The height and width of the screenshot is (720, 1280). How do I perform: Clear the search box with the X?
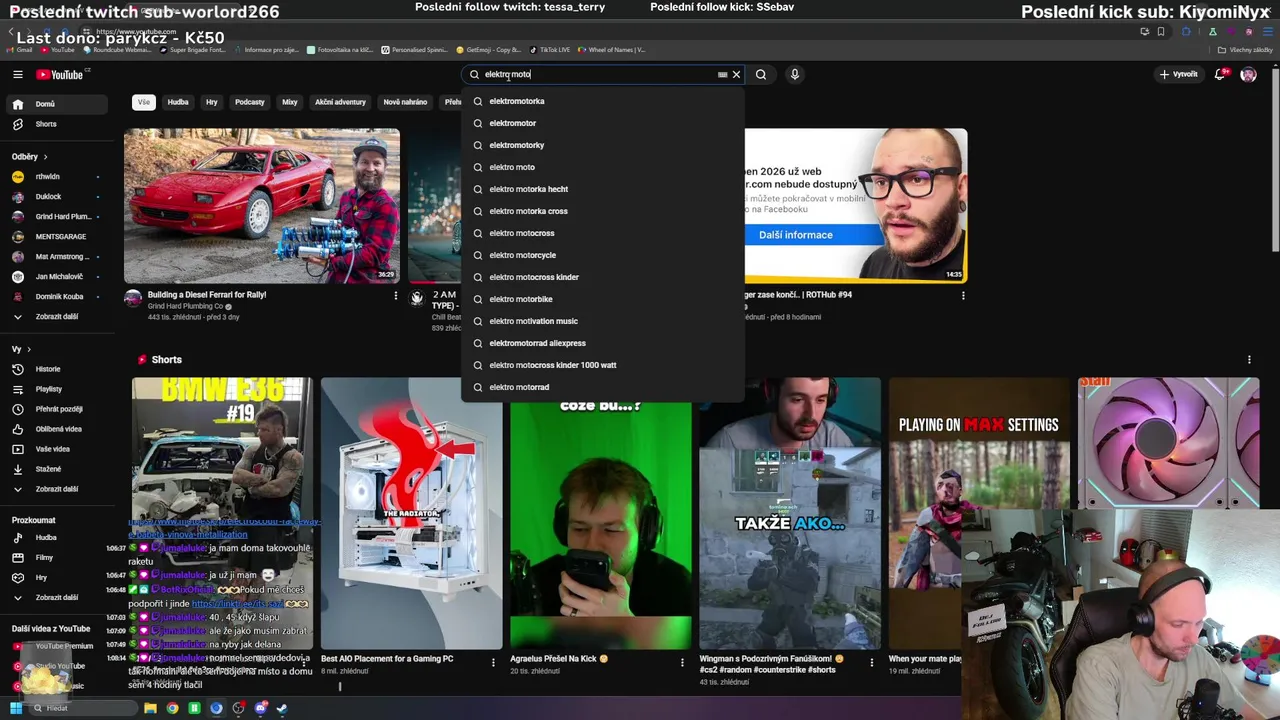[736, 74]
